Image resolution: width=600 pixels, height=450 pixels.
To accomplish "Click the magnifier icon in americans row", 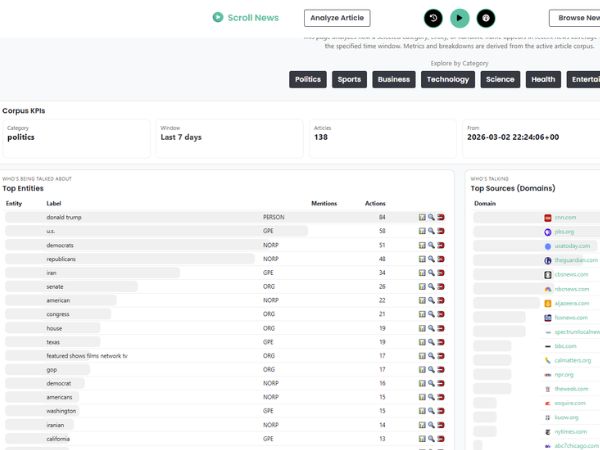I will pos(431,397).
